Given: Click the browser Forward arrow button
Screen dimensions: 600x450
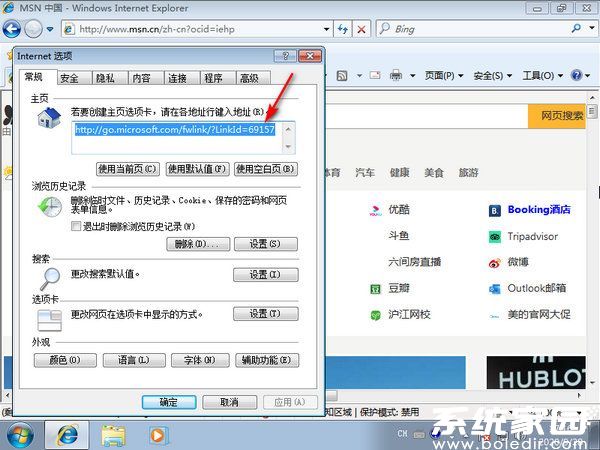Looking at the screenshot, I should (x=34, y=29).
